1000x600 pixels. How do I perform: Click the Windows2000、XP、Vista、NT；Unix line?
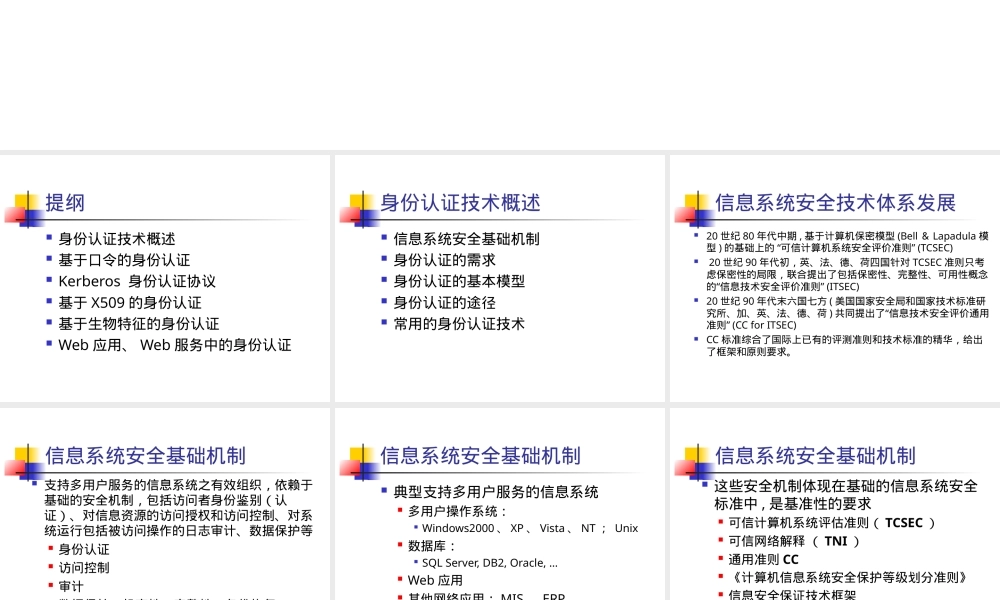(x=530, y=528)
